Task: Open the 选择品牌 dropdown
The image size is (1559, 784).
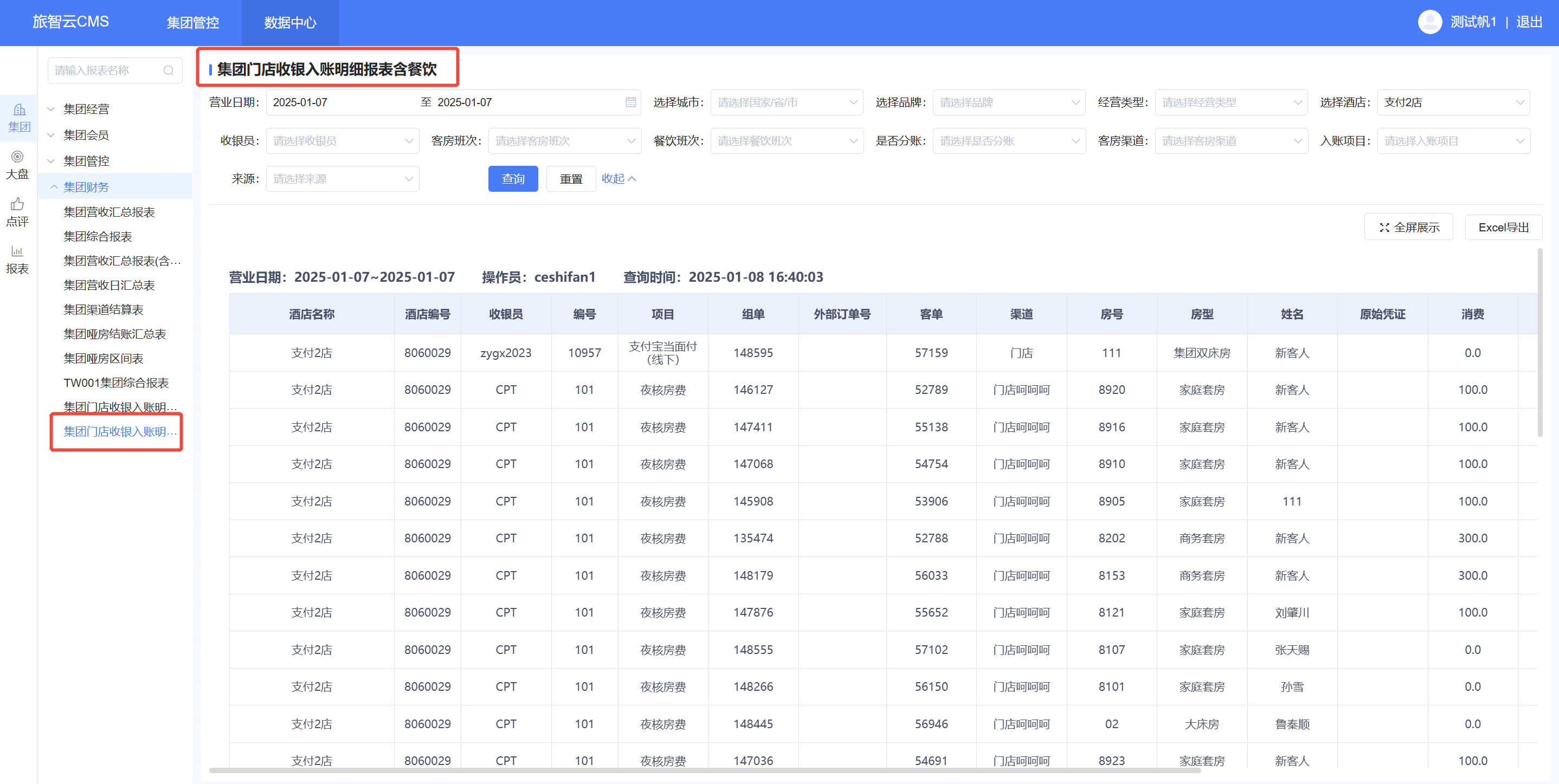Action: point(1009,102)
